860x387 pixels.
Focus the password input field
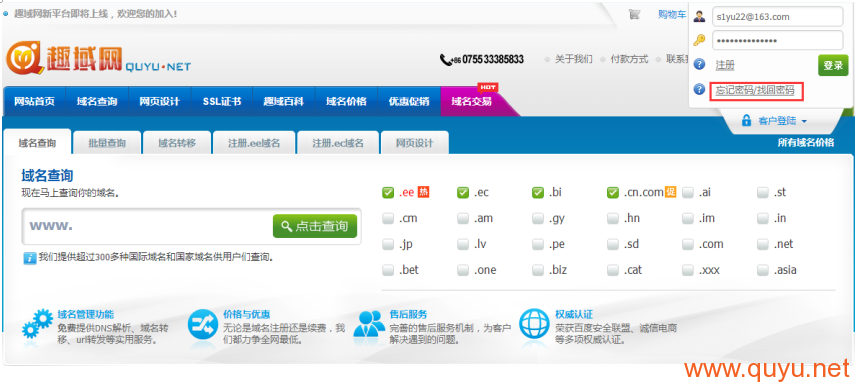pos(777,41)
